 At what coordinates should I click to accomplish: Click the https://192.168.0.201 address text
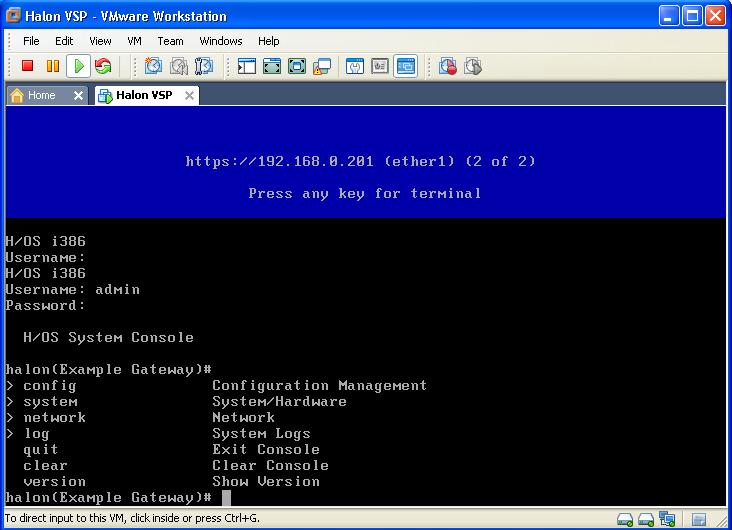279,161
